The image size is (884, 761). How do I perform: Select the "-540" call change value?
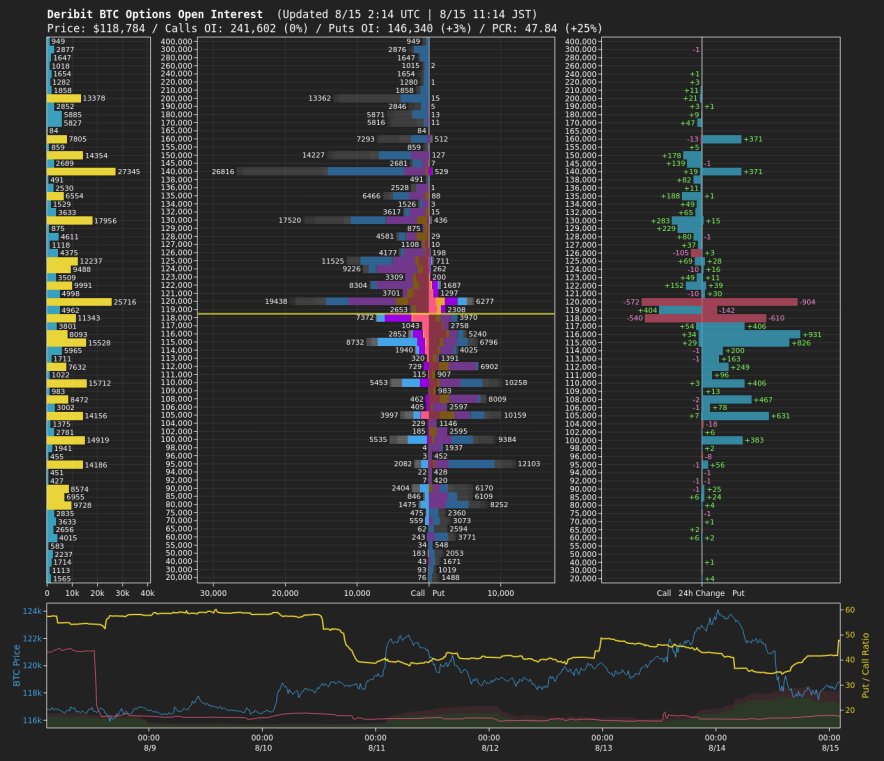click(x=635, y=318)
